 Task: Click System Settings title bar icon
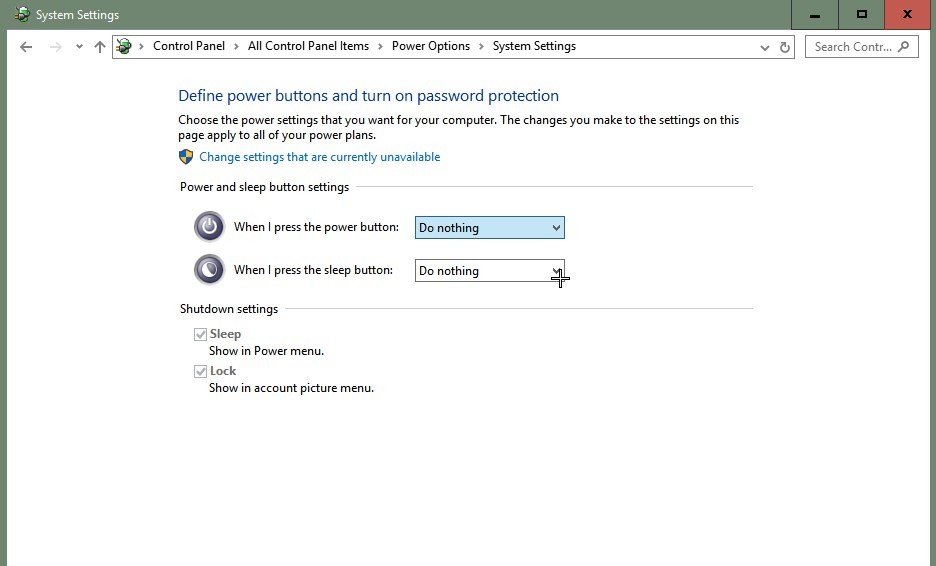[22, 14]
